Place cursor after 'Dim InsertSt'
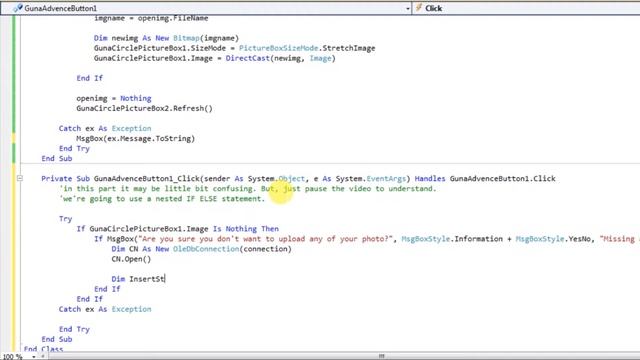Viewport: 640px width, 360px height. tap(165, 279)
